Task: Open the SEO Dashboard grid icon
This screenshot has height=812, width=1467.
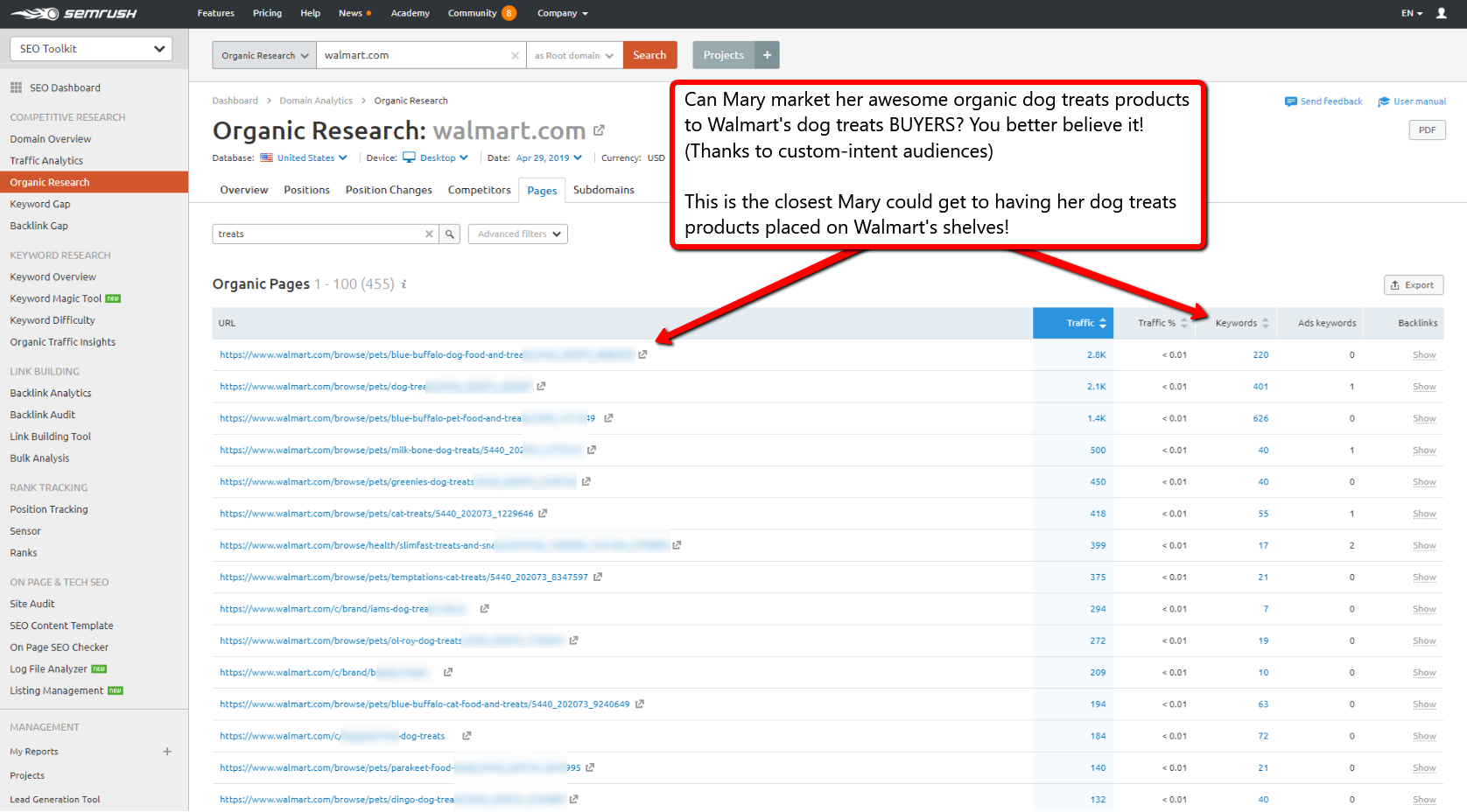Action: pyautogui.click(x=16, y=87)
